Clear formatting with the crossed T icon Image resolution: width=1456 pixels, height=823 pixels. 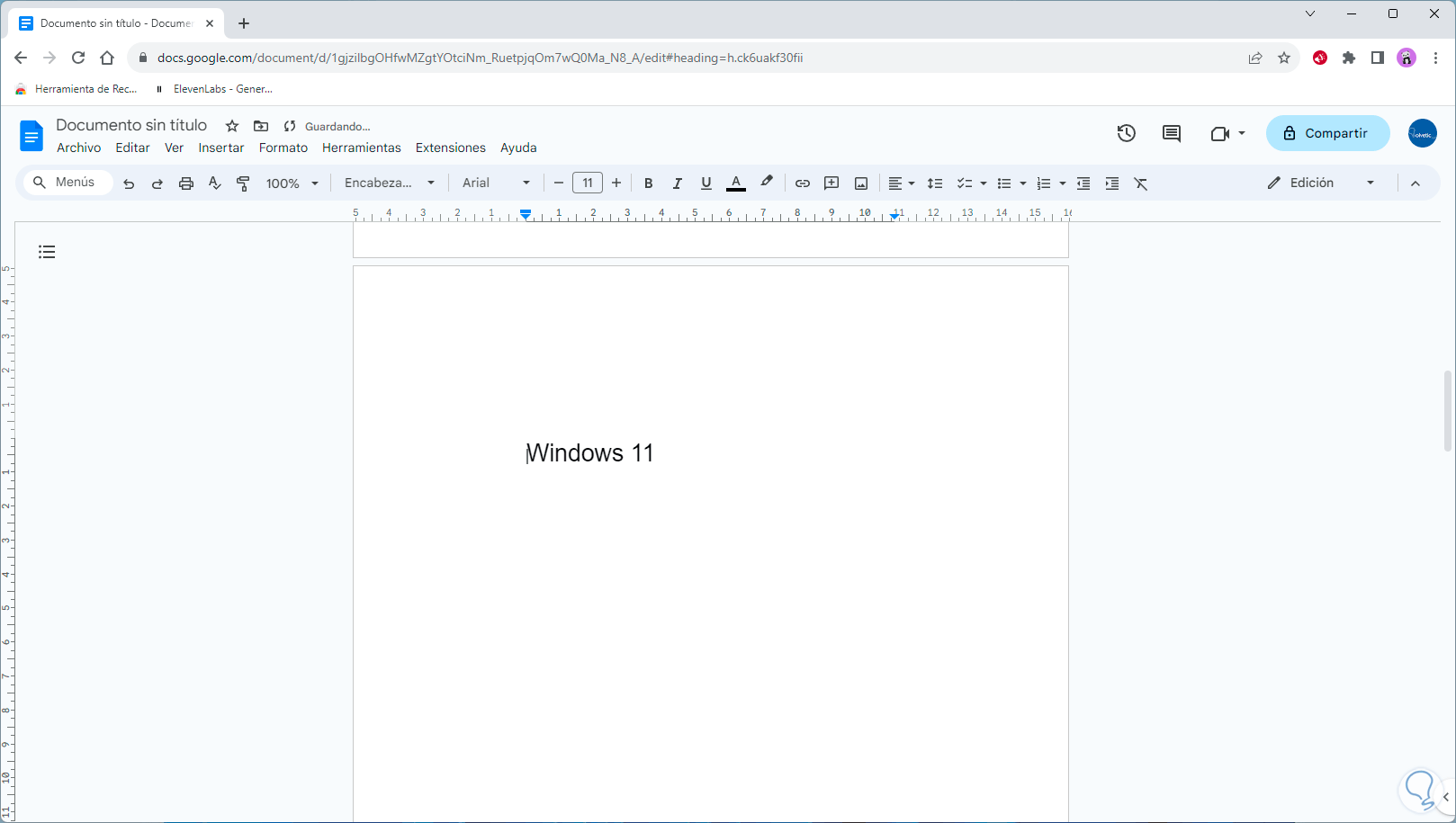click(x=1141, y=183)
